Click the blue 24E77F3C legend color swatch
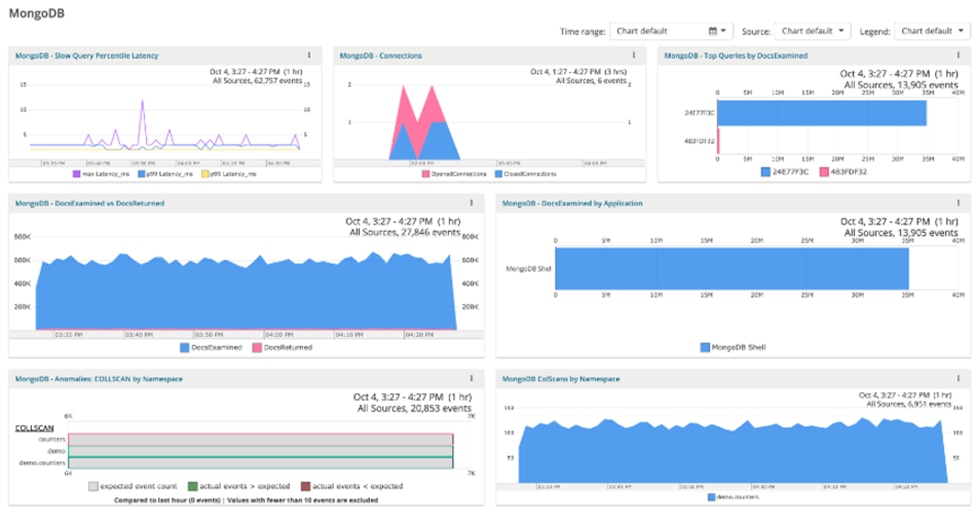This screenshot has height=513, width=975. point(768,172)
